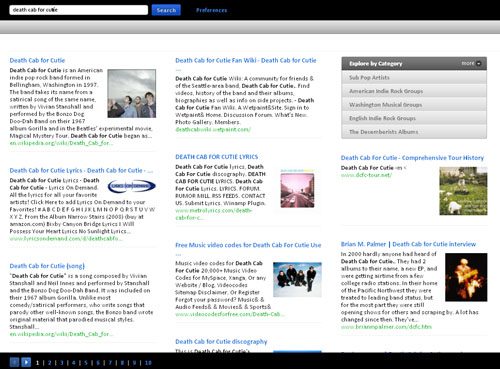The height and width of the screenshot is (369, 500).
Task: Open The Decemberists Albums category
Action: coord(414,132)
